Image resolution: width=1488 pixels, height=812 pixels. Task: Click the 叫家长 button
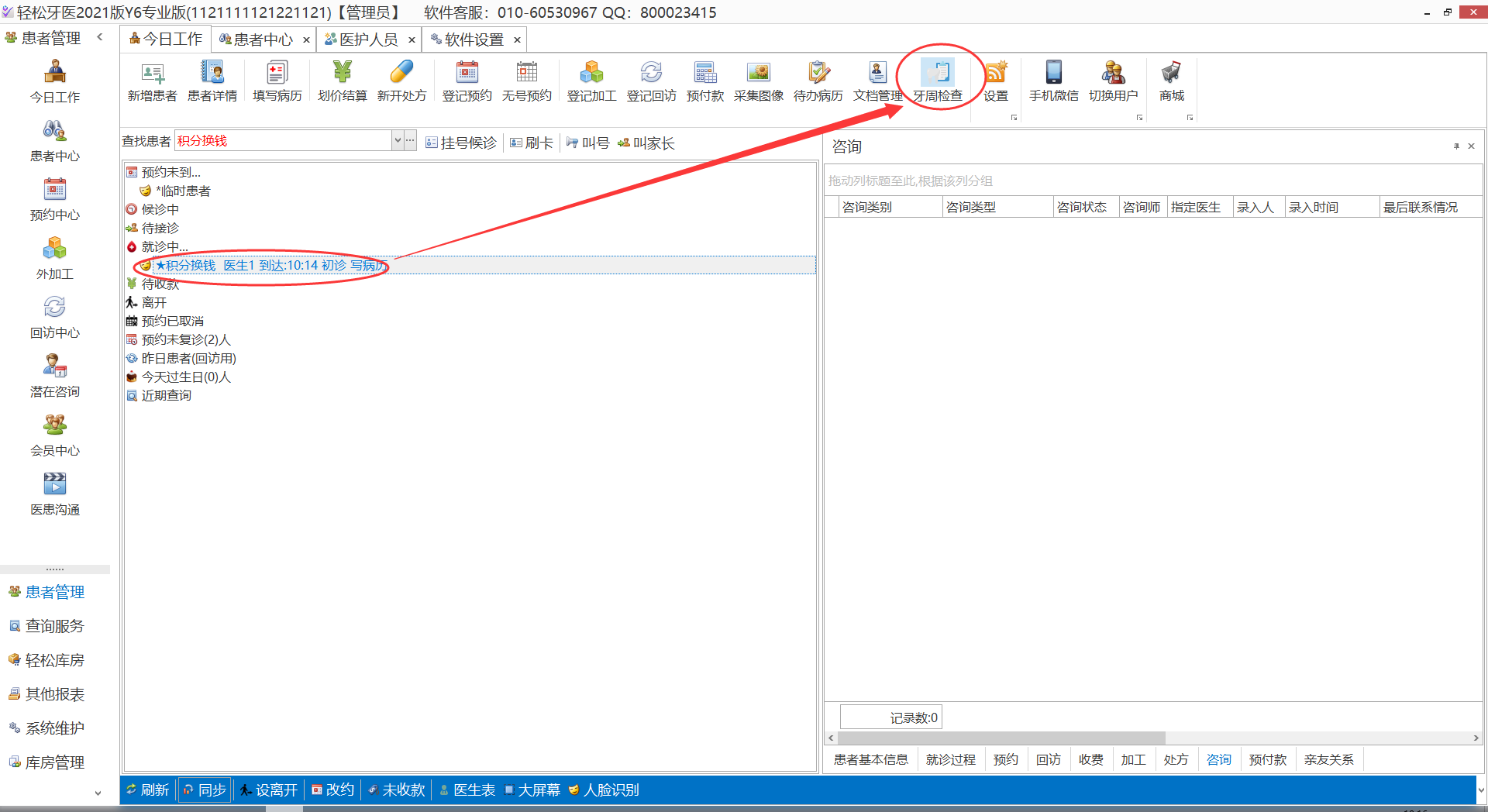click(x=646, y=143)
